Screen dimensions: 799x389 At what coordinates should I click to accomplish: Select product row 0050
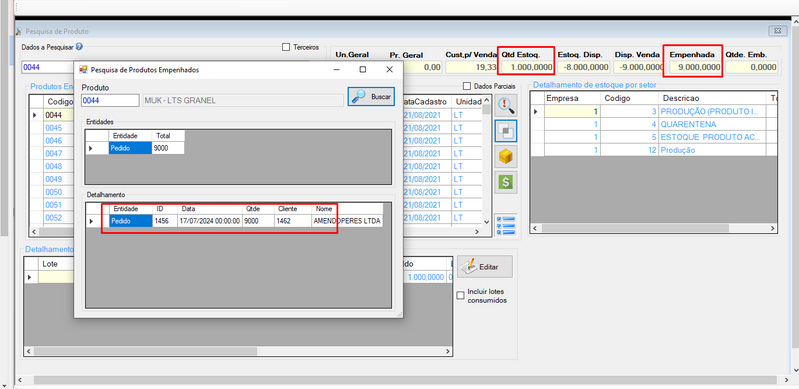pyautogui.click(x=54, y=192)
